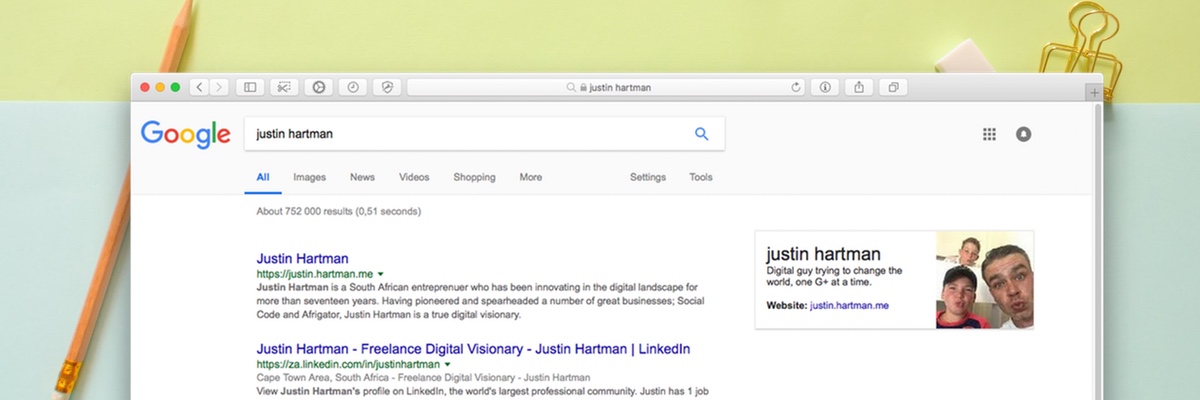Click the shield privacy extension icon

387,87
